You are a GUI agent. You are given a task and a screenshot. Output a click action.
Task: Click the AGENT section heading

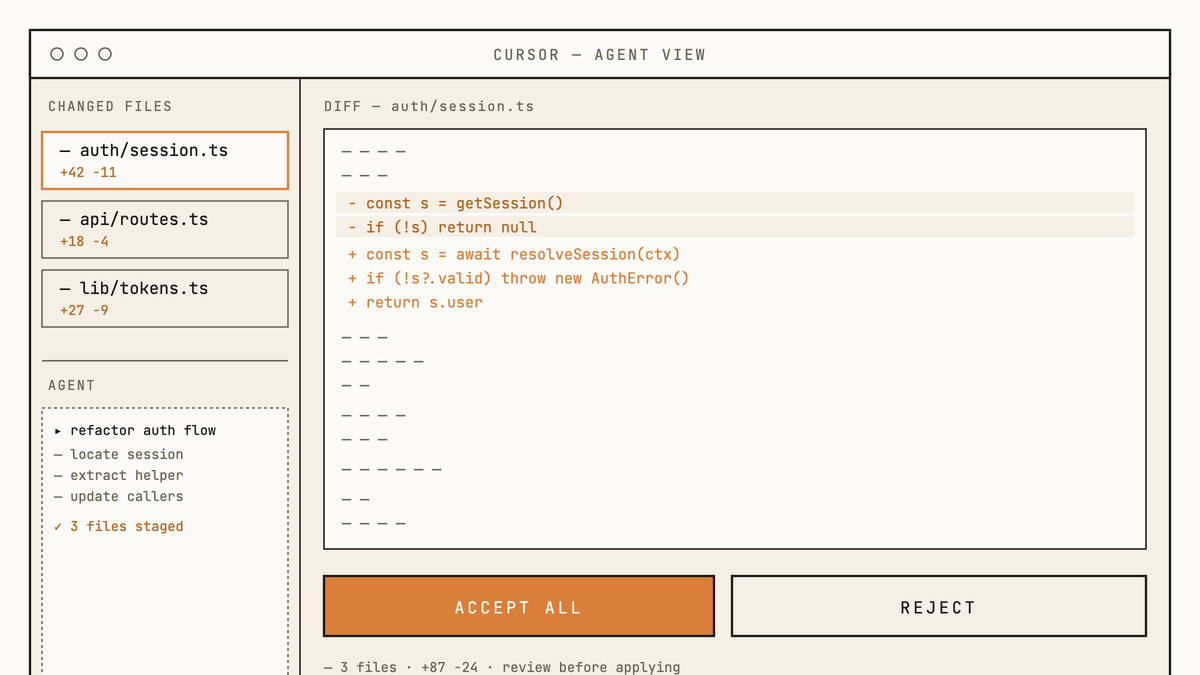pos(72,385)
